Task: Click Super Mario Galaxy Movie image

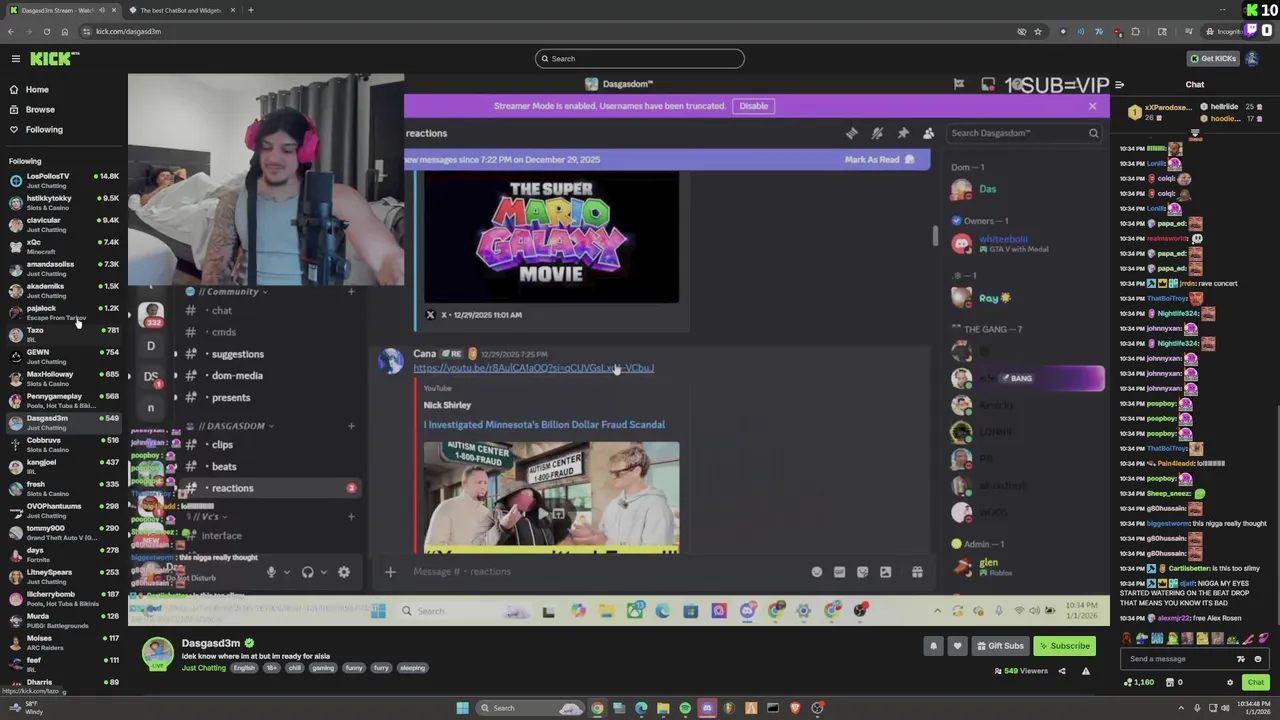Action: (x=551, y=238)
